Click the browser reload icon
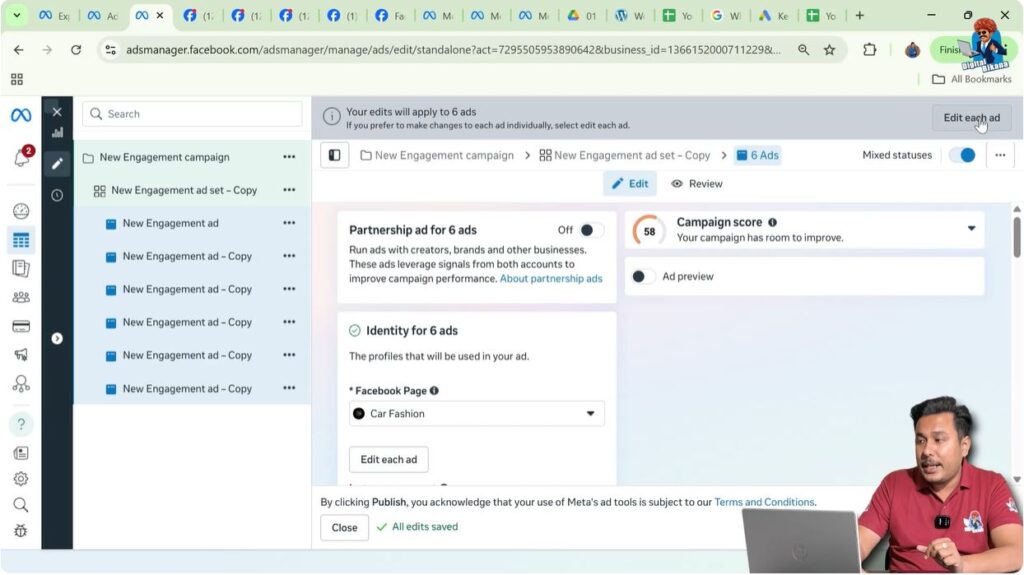The height and width of the screenshot is (575, 1024). [x=76, y=50]
